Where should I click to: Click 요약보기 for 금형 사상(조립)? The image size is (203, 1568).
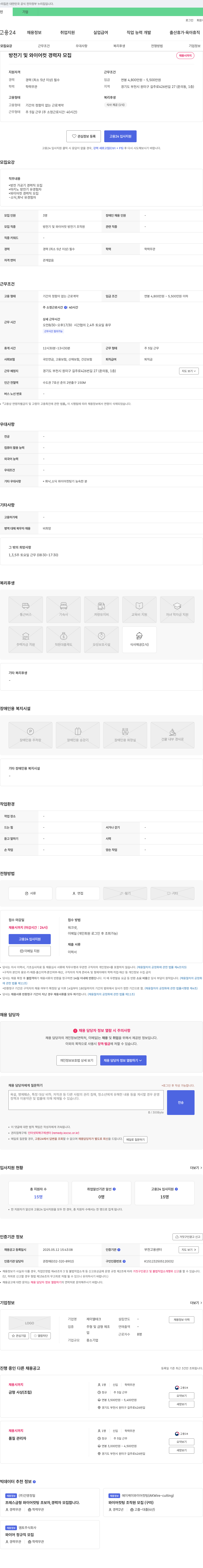click(x=182, y=1396)
